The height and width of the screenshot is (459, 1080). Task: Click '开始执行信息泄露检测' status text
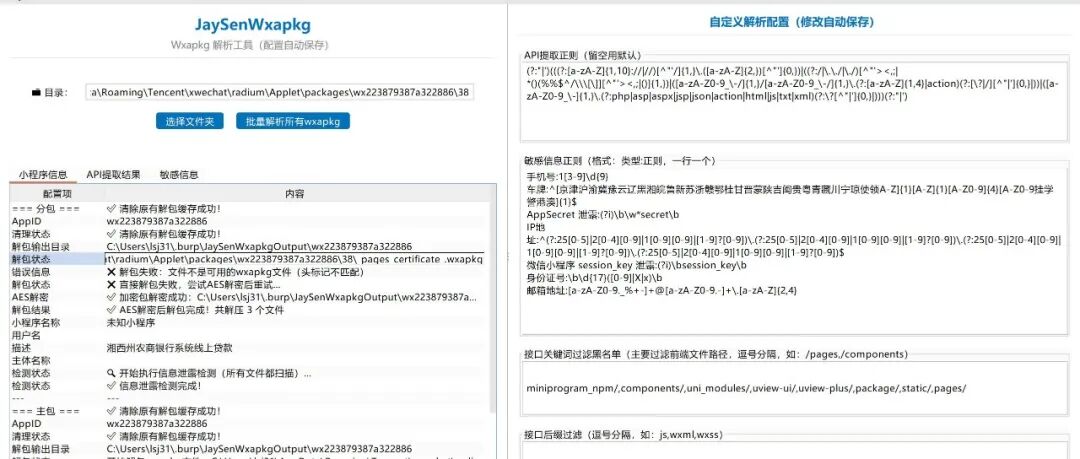pyautogui.click(x=215, y=374)
